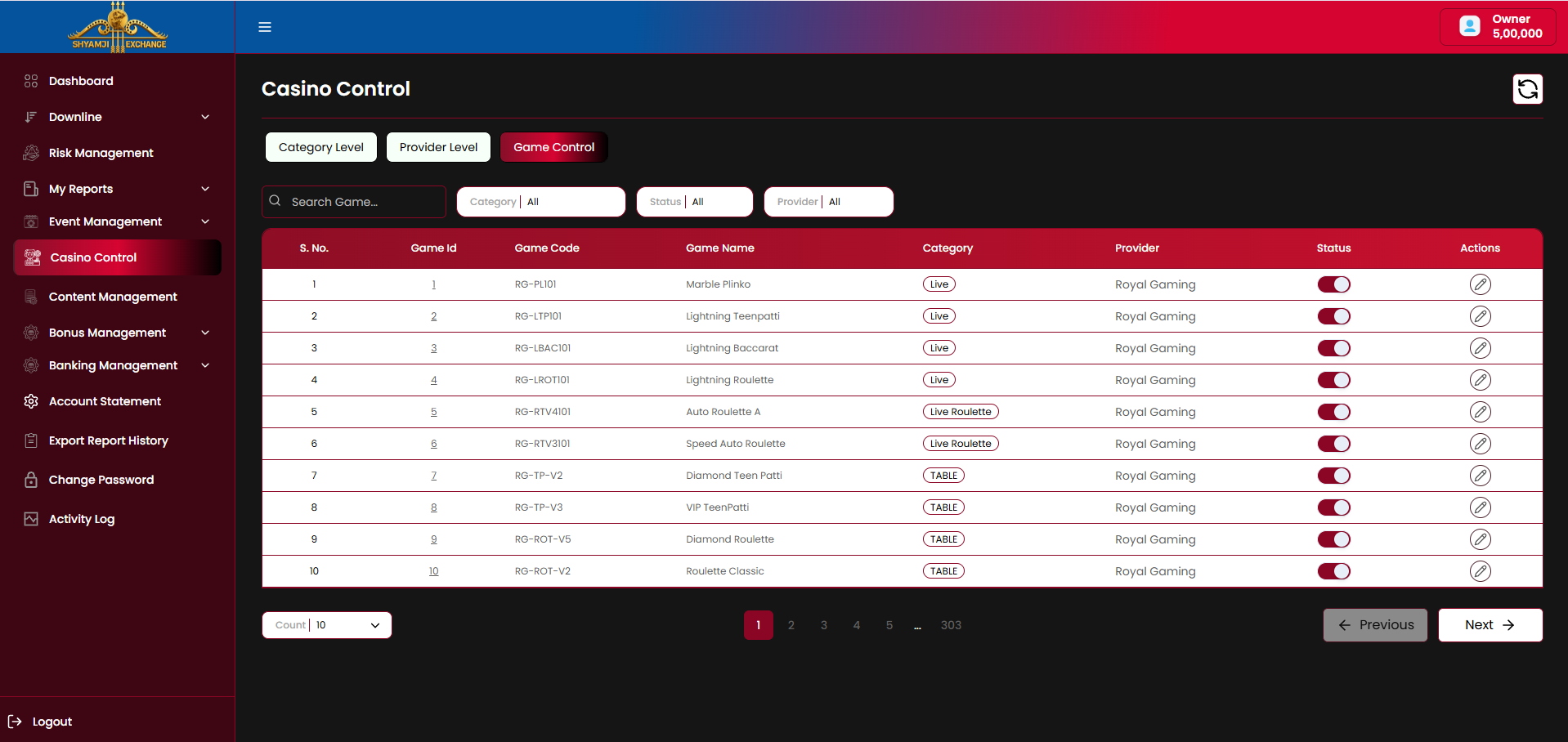
Task: Edit the Lightning Roulette game
Action: (x=1480, y=380)
